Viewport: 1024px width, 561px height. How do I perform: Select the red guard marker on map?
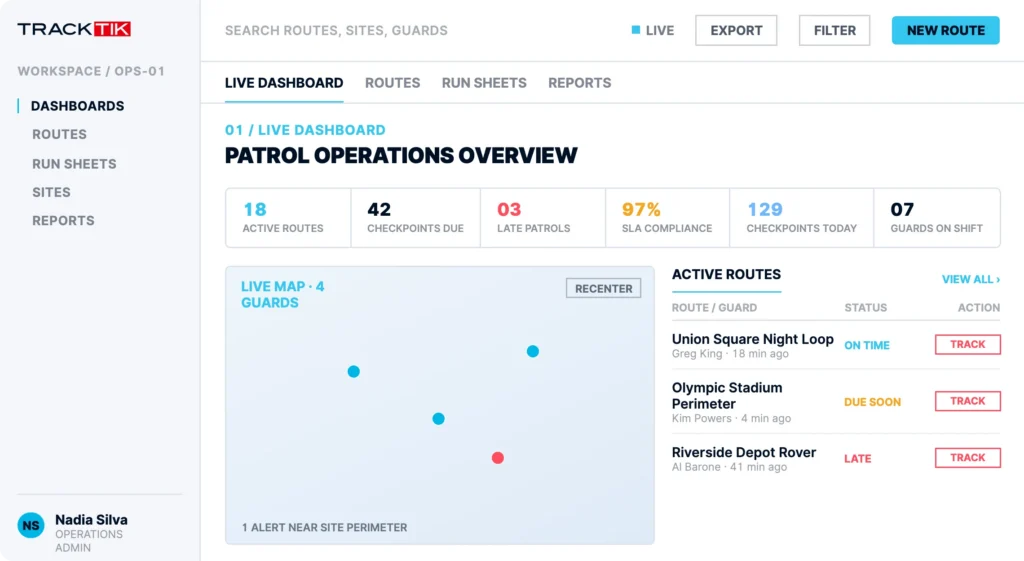498,458
